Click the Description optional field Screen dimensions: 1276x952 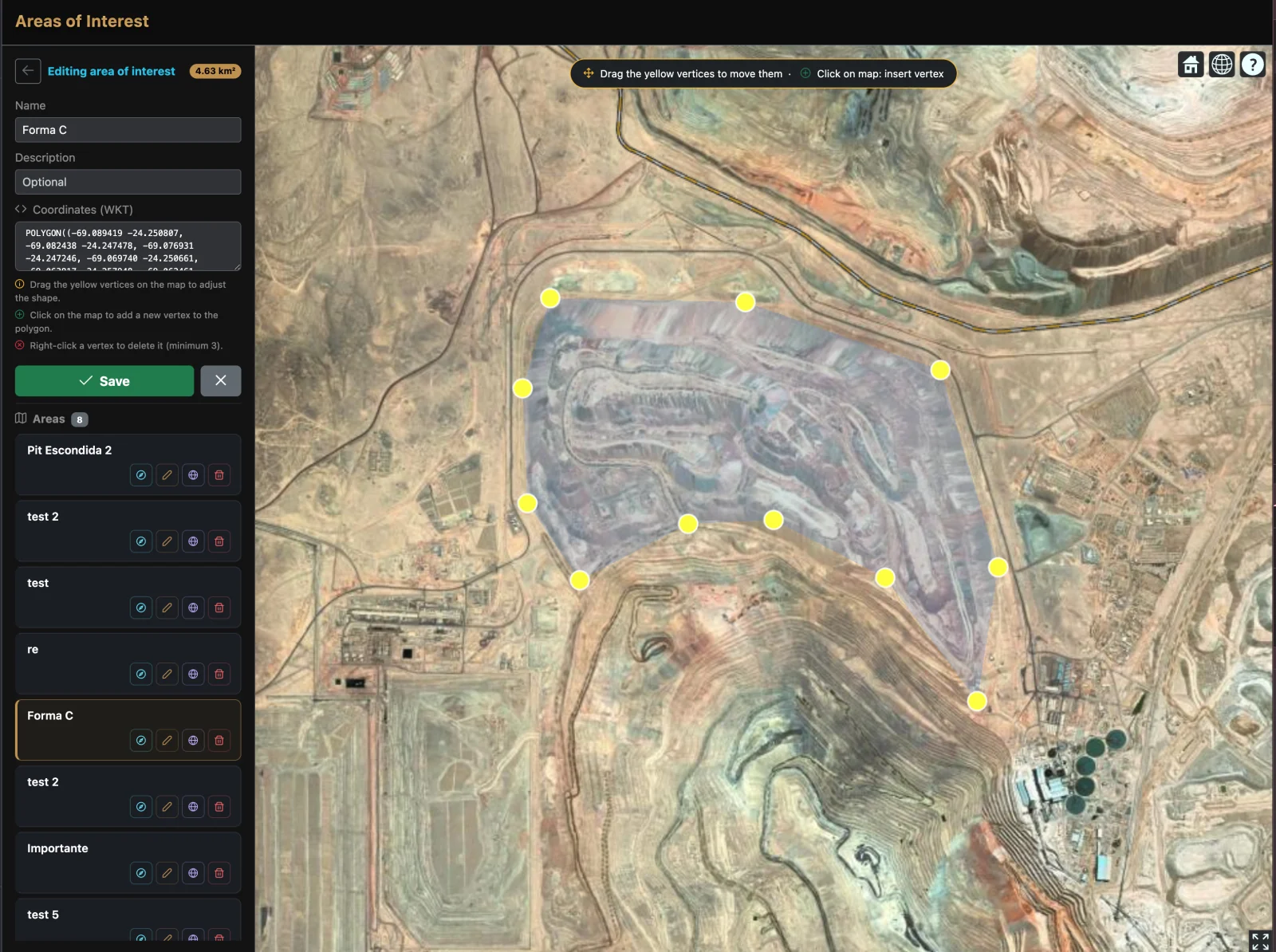[128, 182]
